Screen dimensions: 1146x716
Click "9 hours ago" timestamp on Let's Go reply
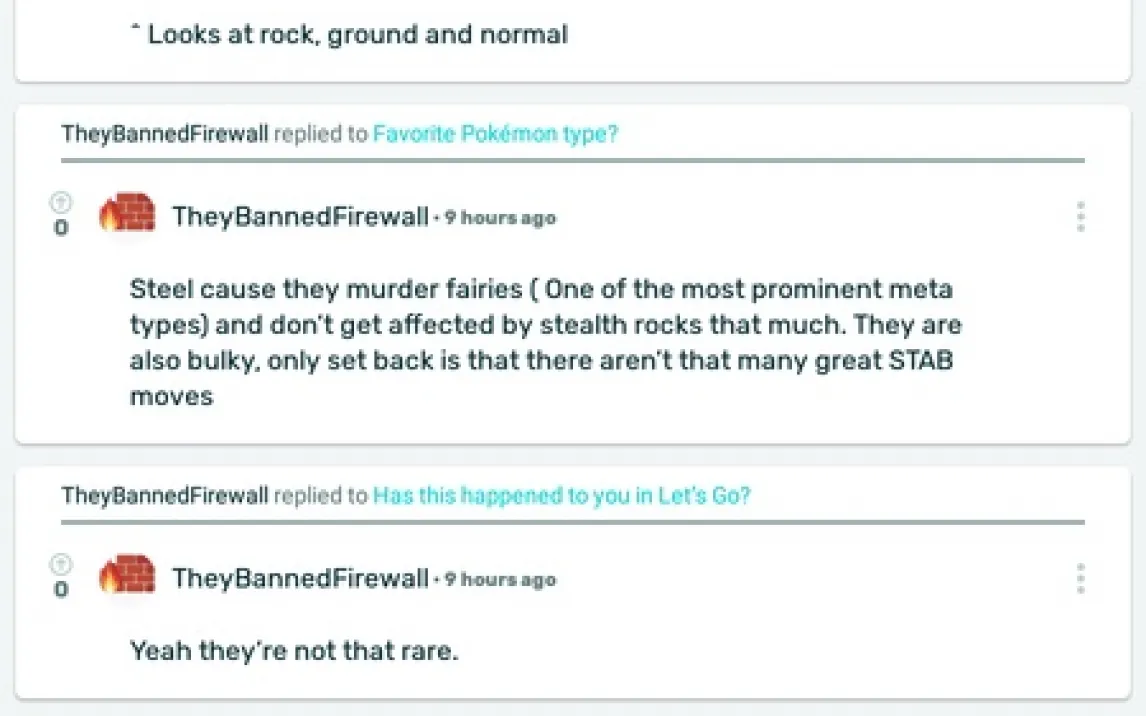click(x=500, y=580)
